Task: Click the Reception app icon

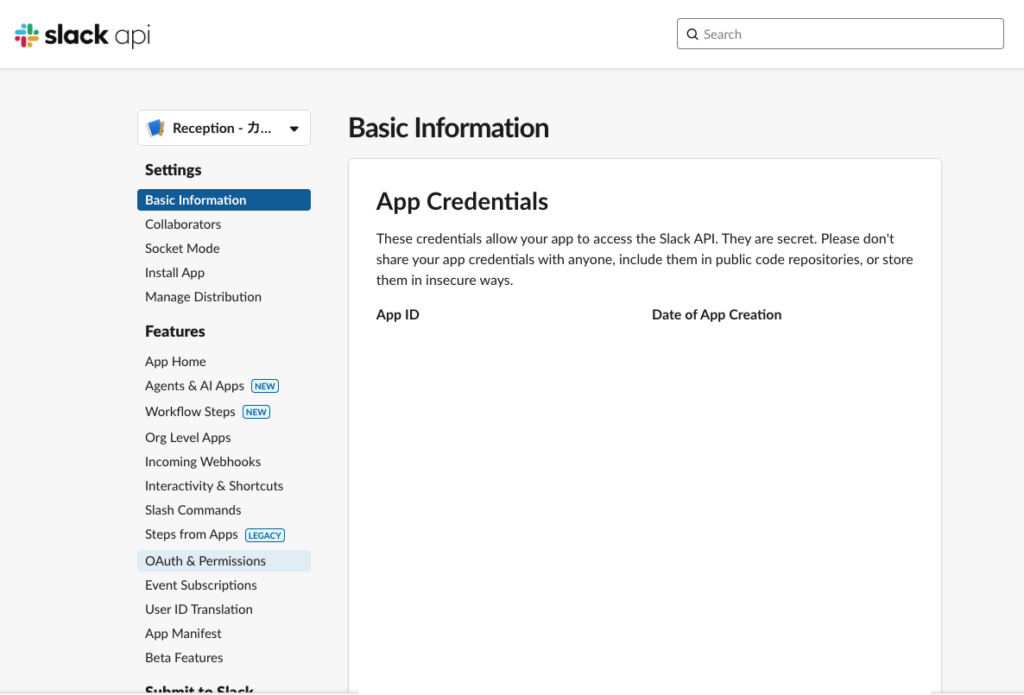Action: point(155,128)
